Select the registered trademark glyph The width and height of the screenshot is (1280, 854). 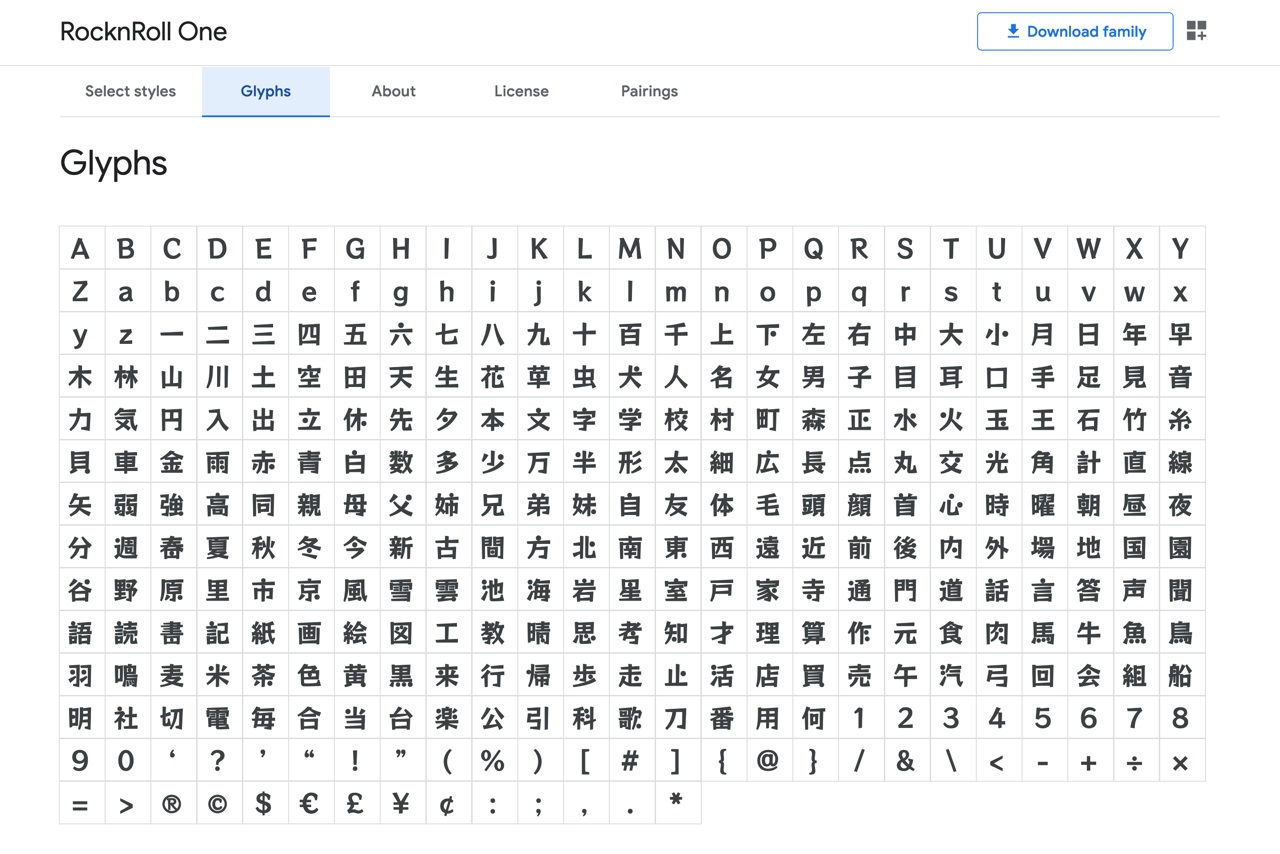pyautogui.click(x=172, y=803)
